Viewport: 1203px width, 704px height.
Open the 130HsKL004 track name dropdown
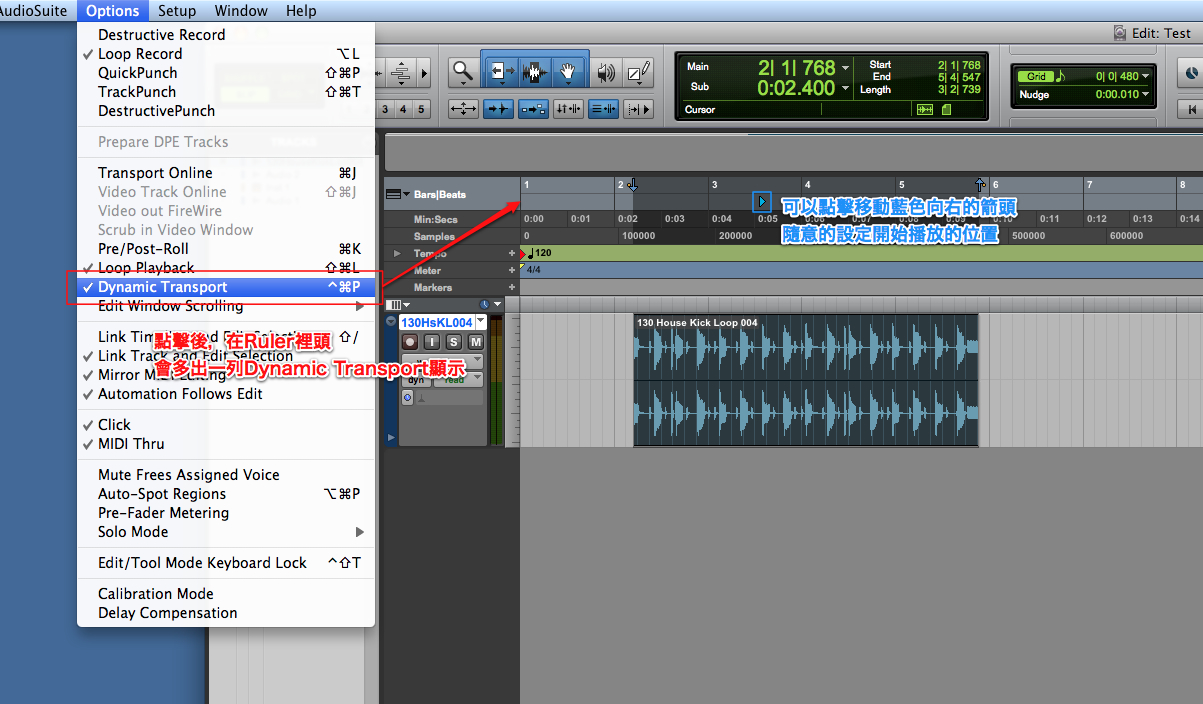(479, 321)
